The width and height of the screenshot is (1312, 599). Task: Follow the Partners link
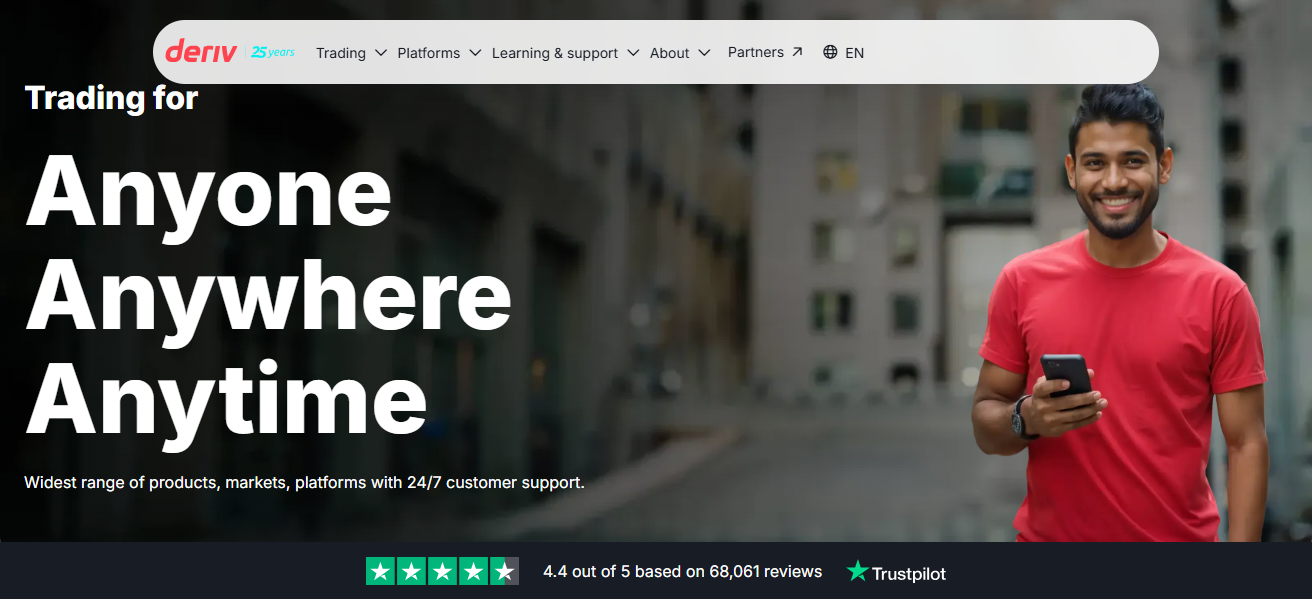click(756, 52)
